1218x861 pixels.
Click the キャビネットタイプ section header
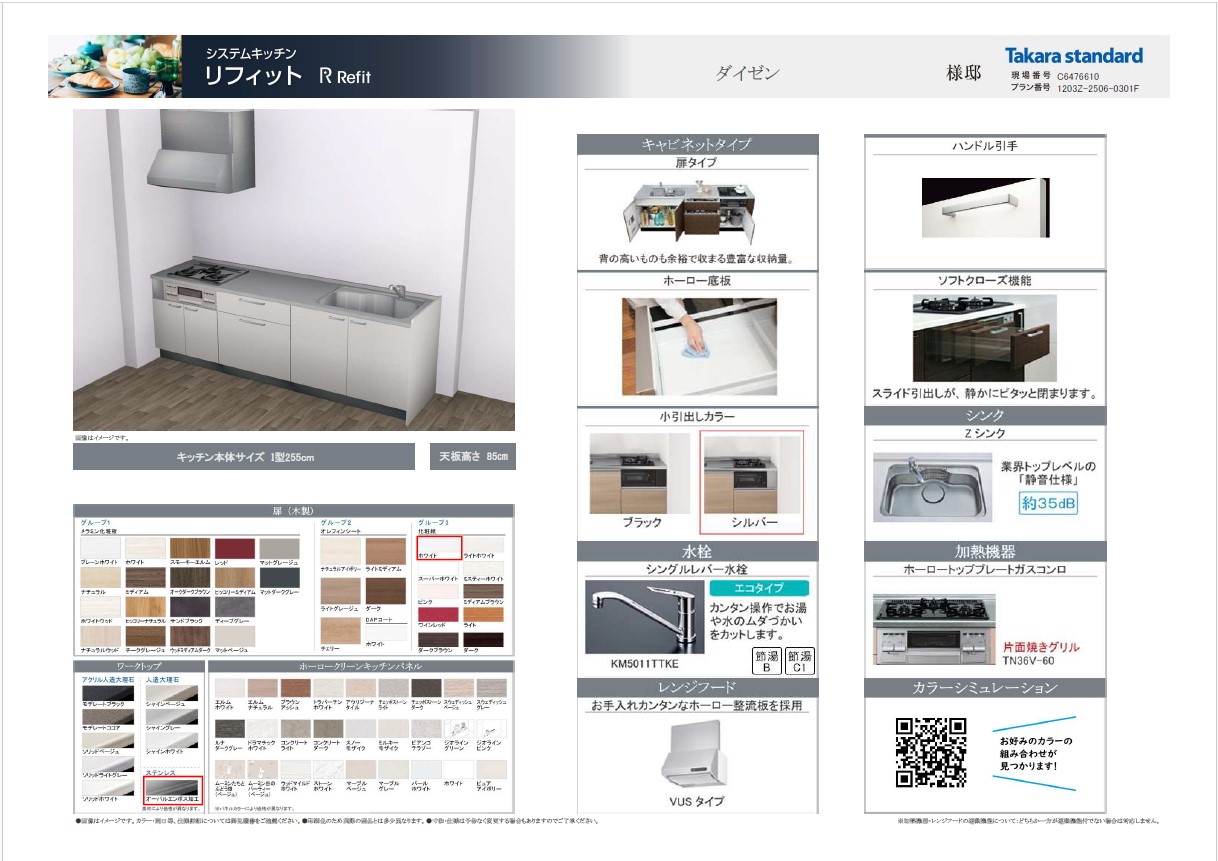click(697, 144)
